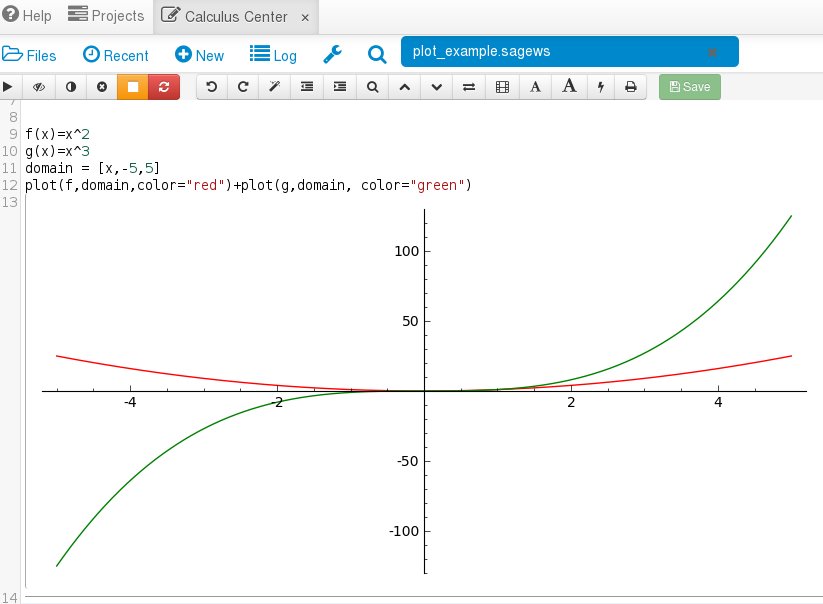Click the run (play) button in the toolbar
The height and width of the screenshot is (604, 823).
pos(9,87)
